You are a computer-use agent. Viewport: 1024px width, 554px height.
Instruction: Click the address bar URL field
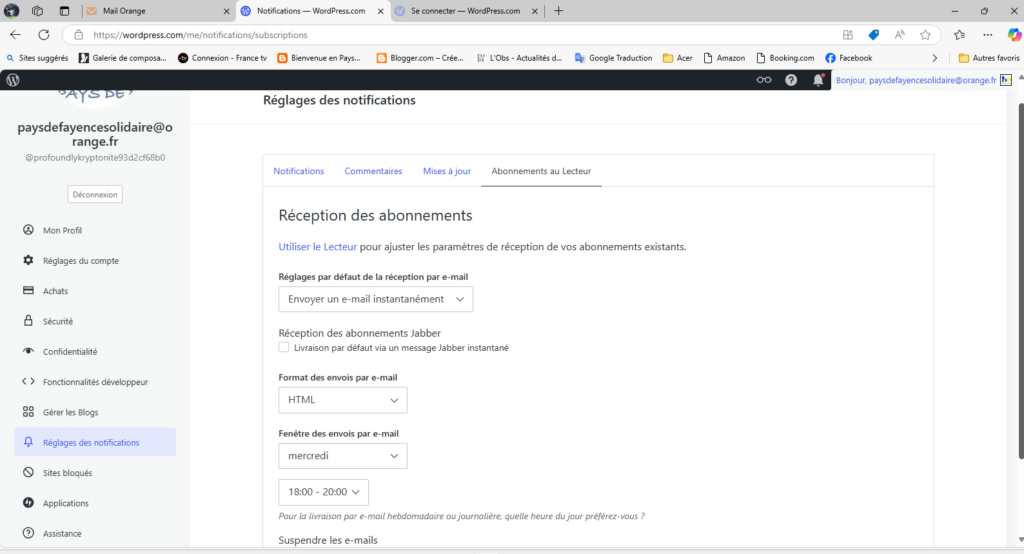point(450,34)
